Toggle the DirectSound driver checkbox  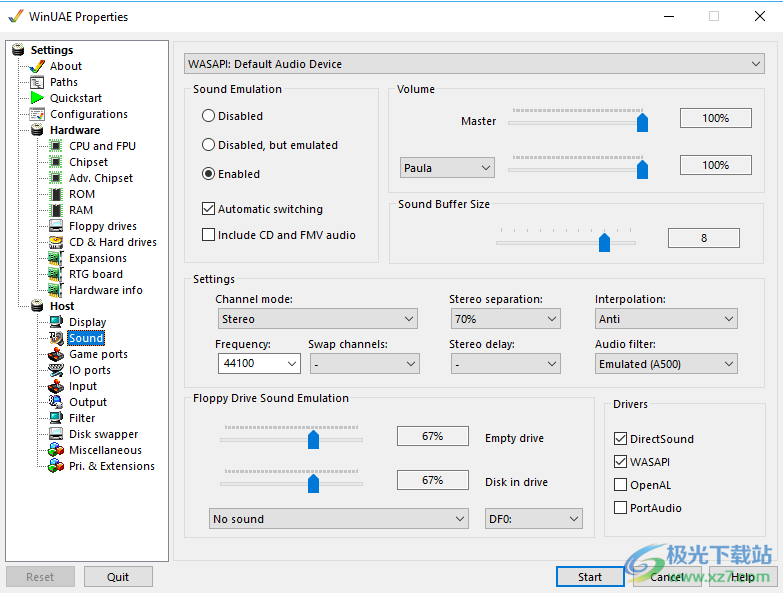click(x=620, y=439)
